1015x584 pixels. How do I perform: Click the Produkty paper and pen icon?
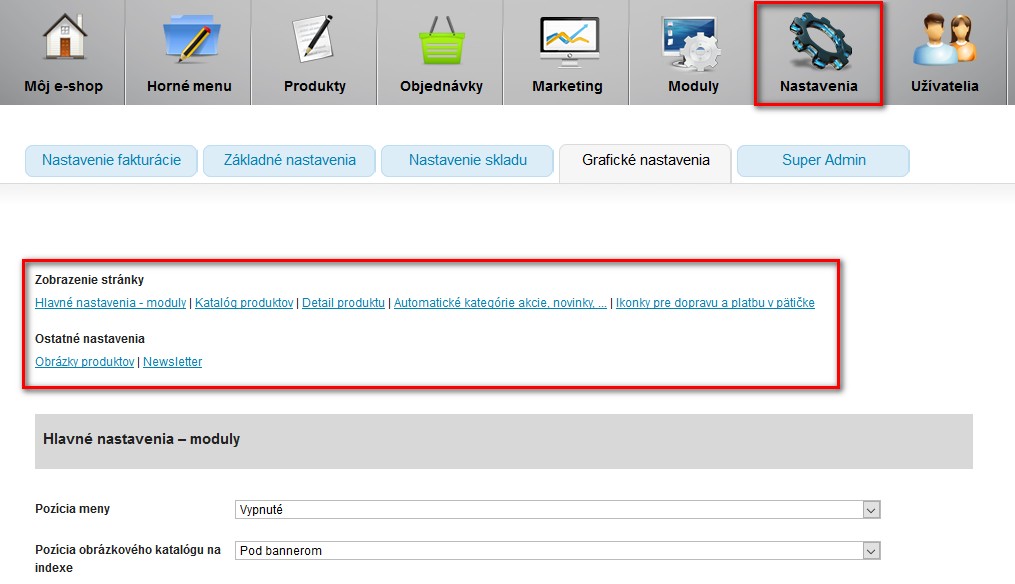315,38
